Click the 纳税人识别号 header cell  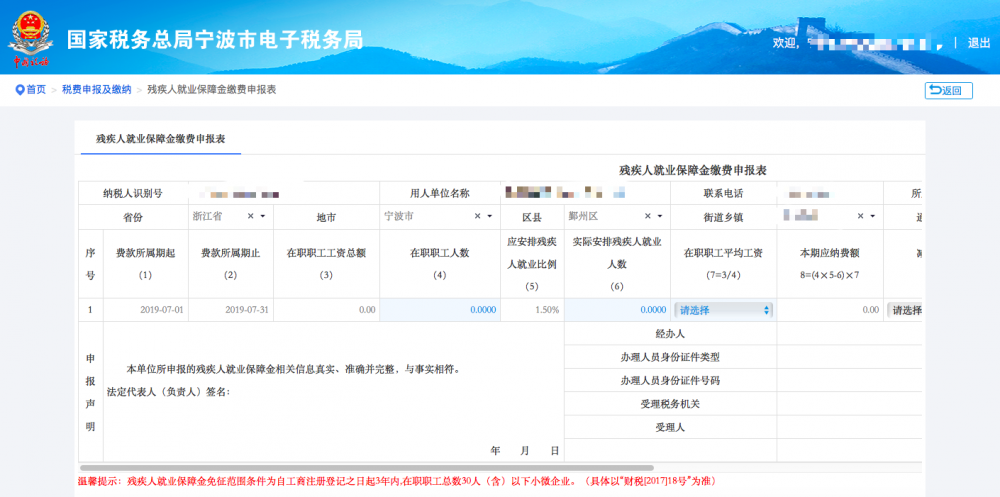point(133,193)
